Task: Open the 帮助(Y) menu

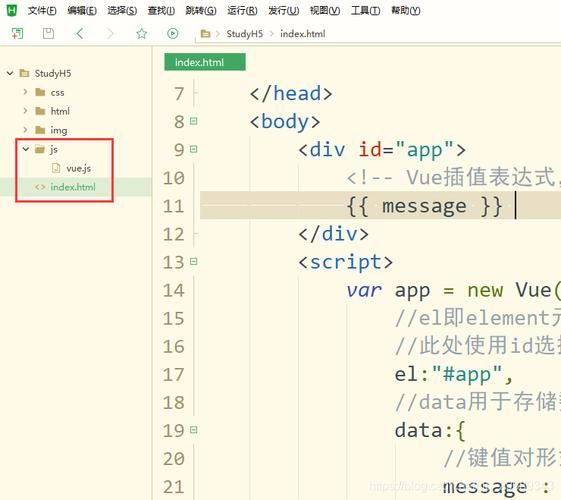Action: point(405,11)
